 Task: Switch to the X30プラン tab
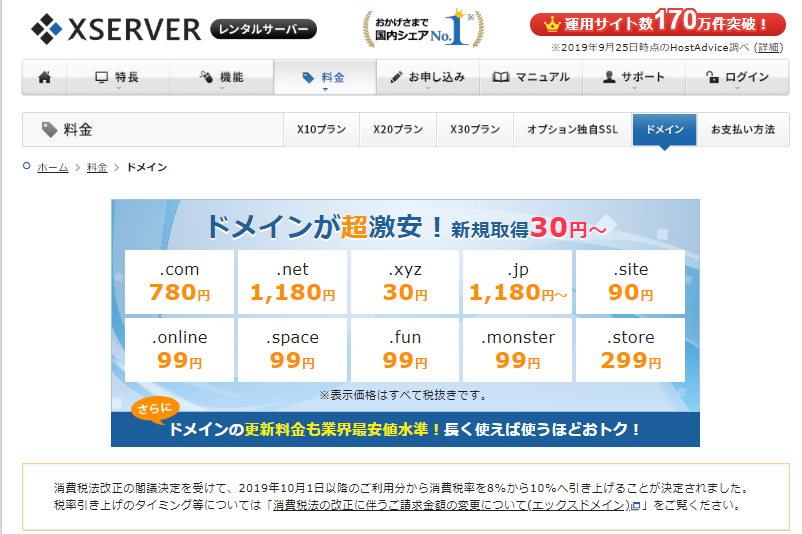point(475,129)
